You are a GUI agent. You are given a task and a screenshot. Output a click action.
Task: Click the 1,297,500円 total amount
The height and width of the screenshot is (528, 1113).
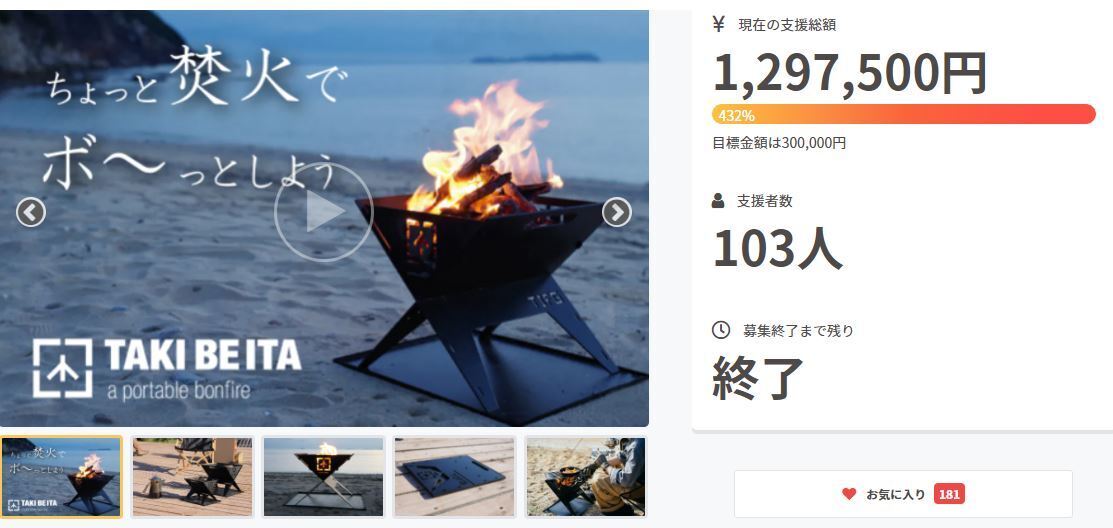pos(850,73)
